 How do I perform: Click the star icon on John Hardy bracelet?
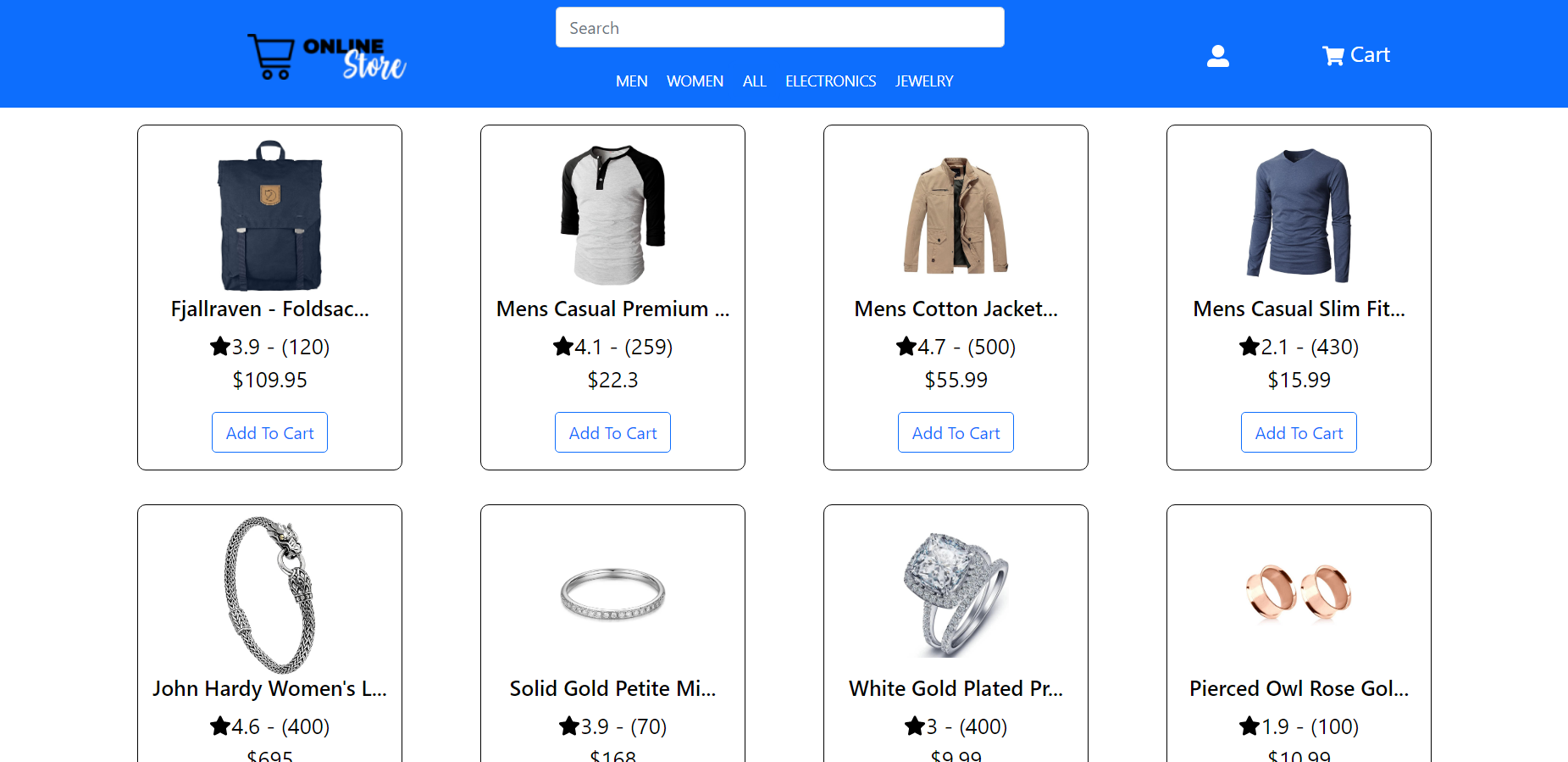click(219, 726)
